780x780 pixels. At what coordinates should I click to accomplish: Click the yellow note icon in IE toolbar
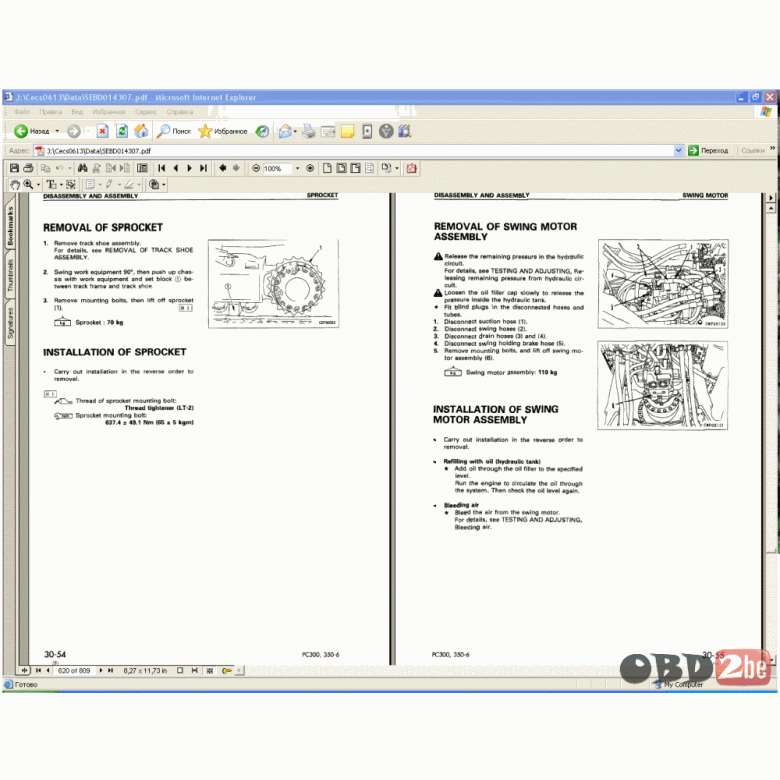pos(347,131)
